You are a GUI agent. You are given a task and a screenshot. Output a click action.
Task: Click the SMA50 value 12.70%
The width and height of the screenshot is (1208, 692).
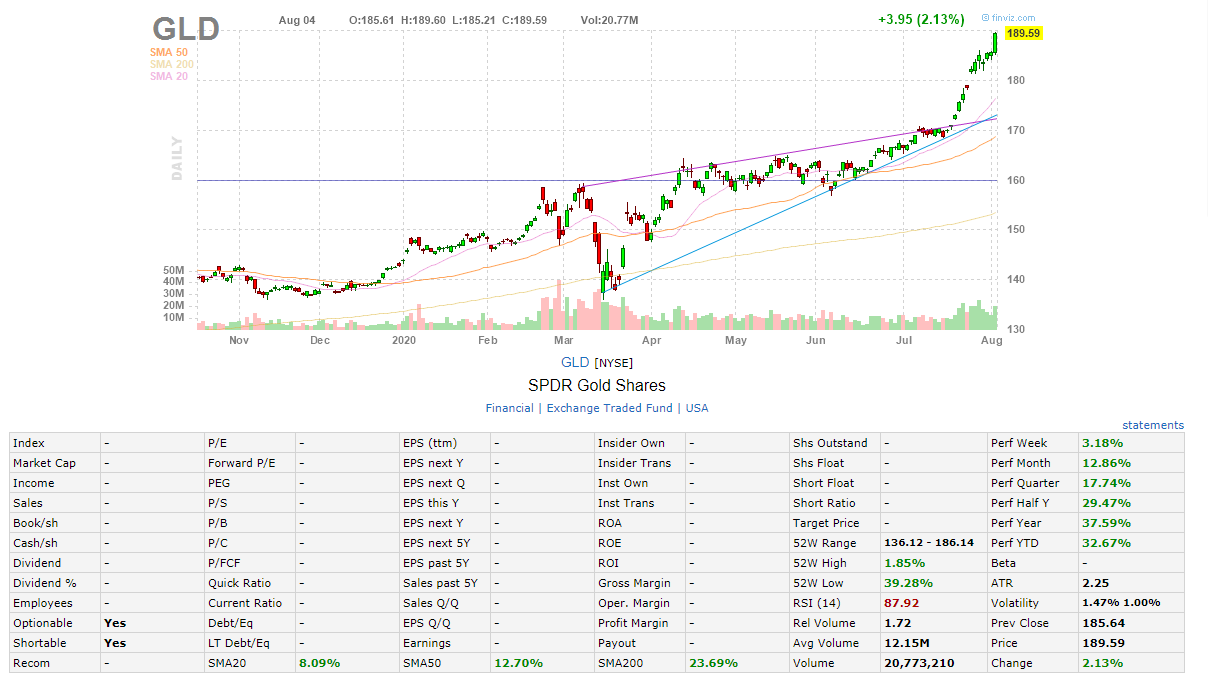coord(518,663)
